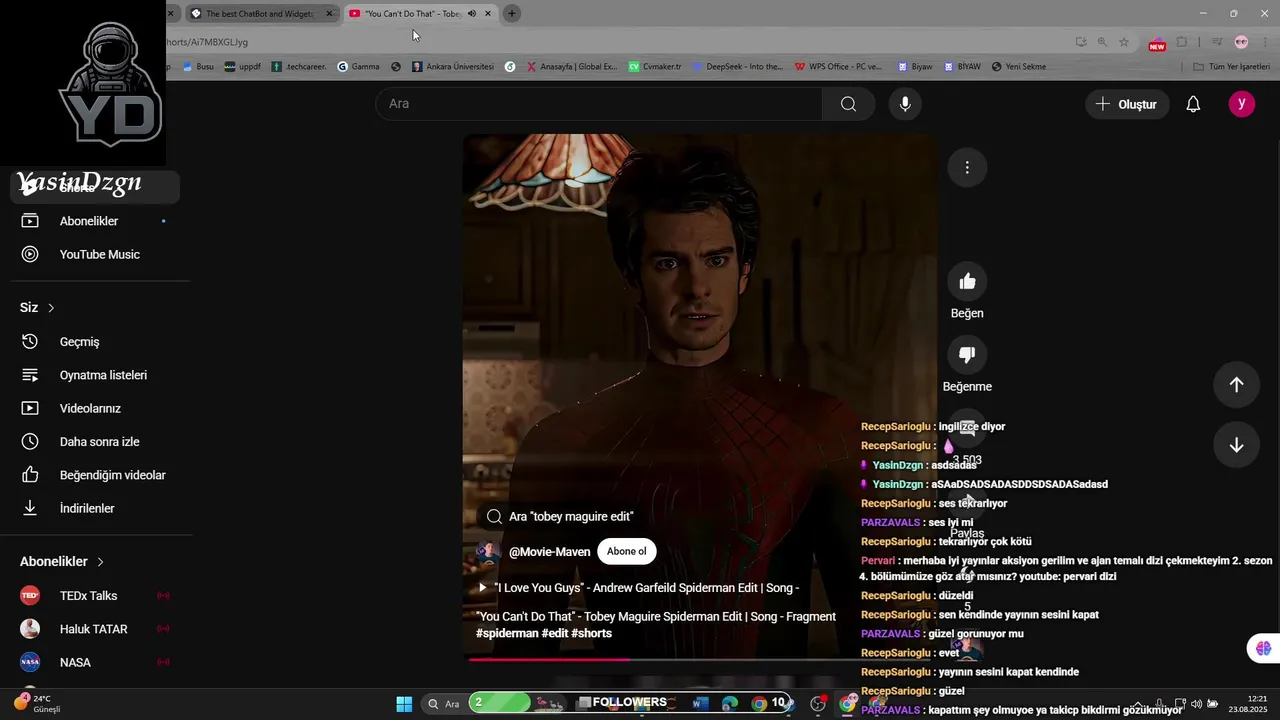1280x720 pixels.
Task: Open Abonelikler subscriptions feed item
Action: click(x=95, y=221)
